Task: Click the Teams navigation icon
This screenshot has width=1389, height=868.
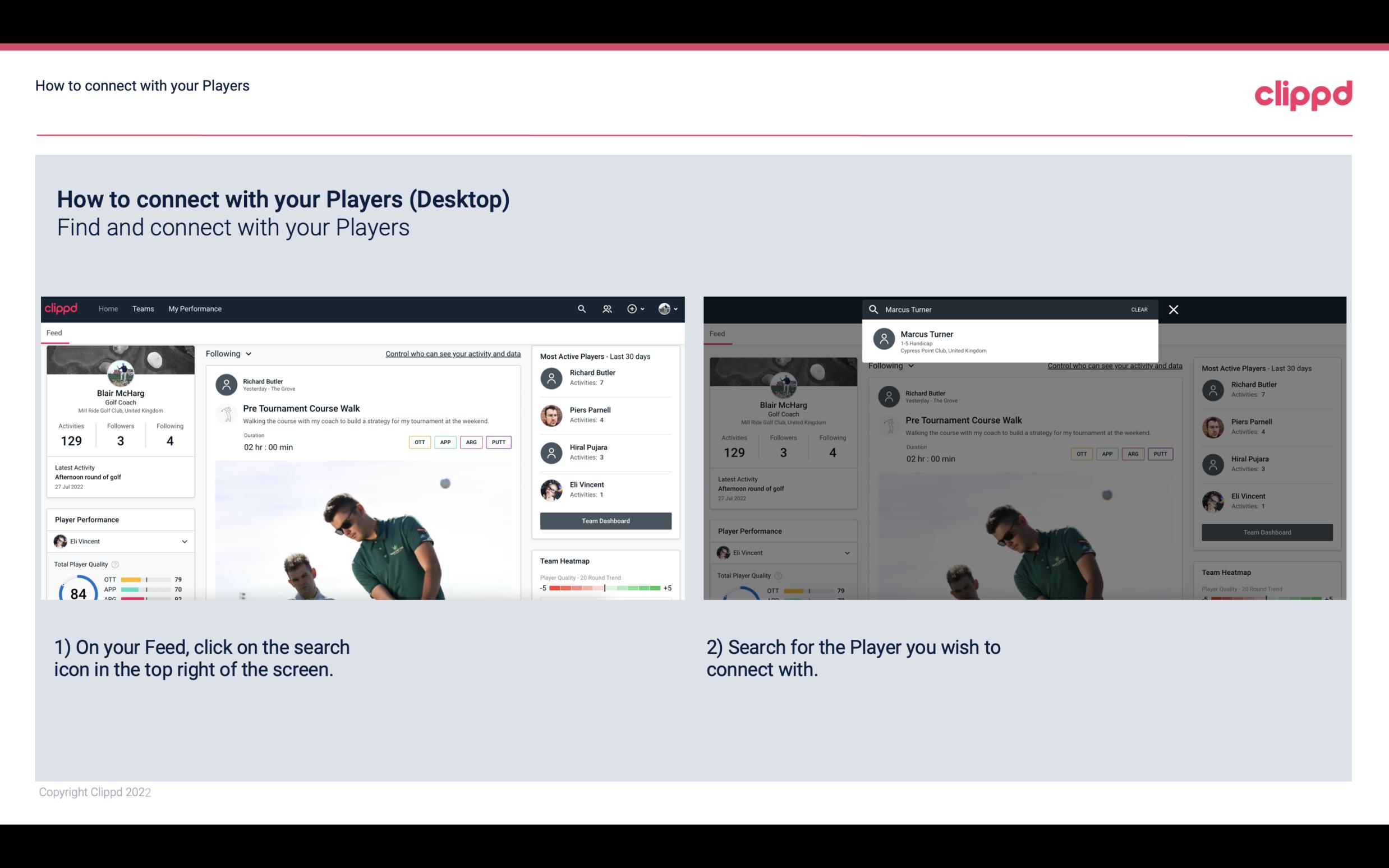Action: pos(143,308)
